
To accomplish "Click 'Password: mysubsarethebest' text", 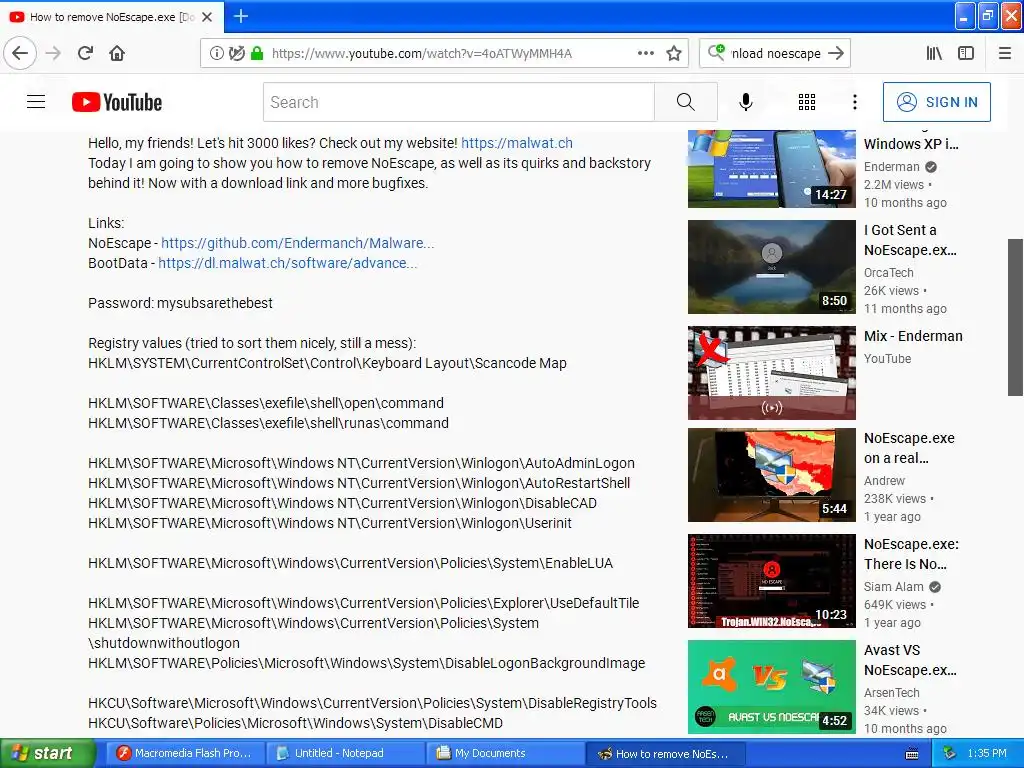I will pos(180,303).
